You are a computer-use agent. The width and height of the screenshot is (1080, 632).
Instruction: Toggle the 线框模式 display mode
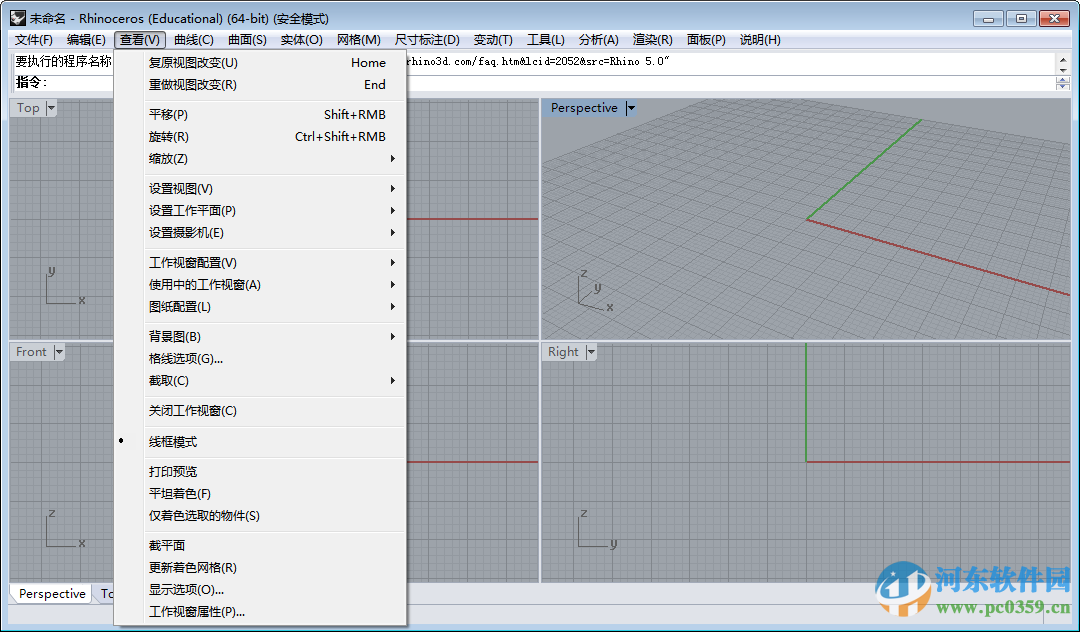click(260, 441)
